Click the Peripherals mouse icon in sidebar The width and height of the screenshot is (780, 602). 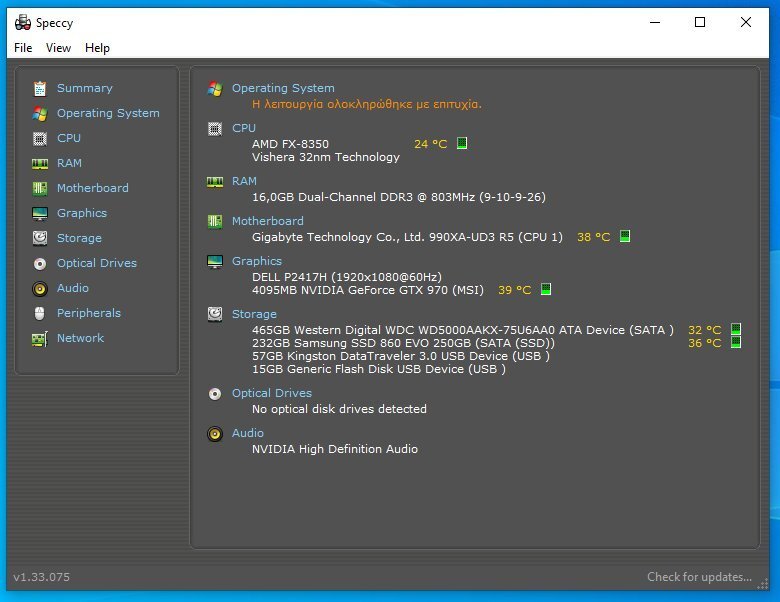click(x=40, y=313)
